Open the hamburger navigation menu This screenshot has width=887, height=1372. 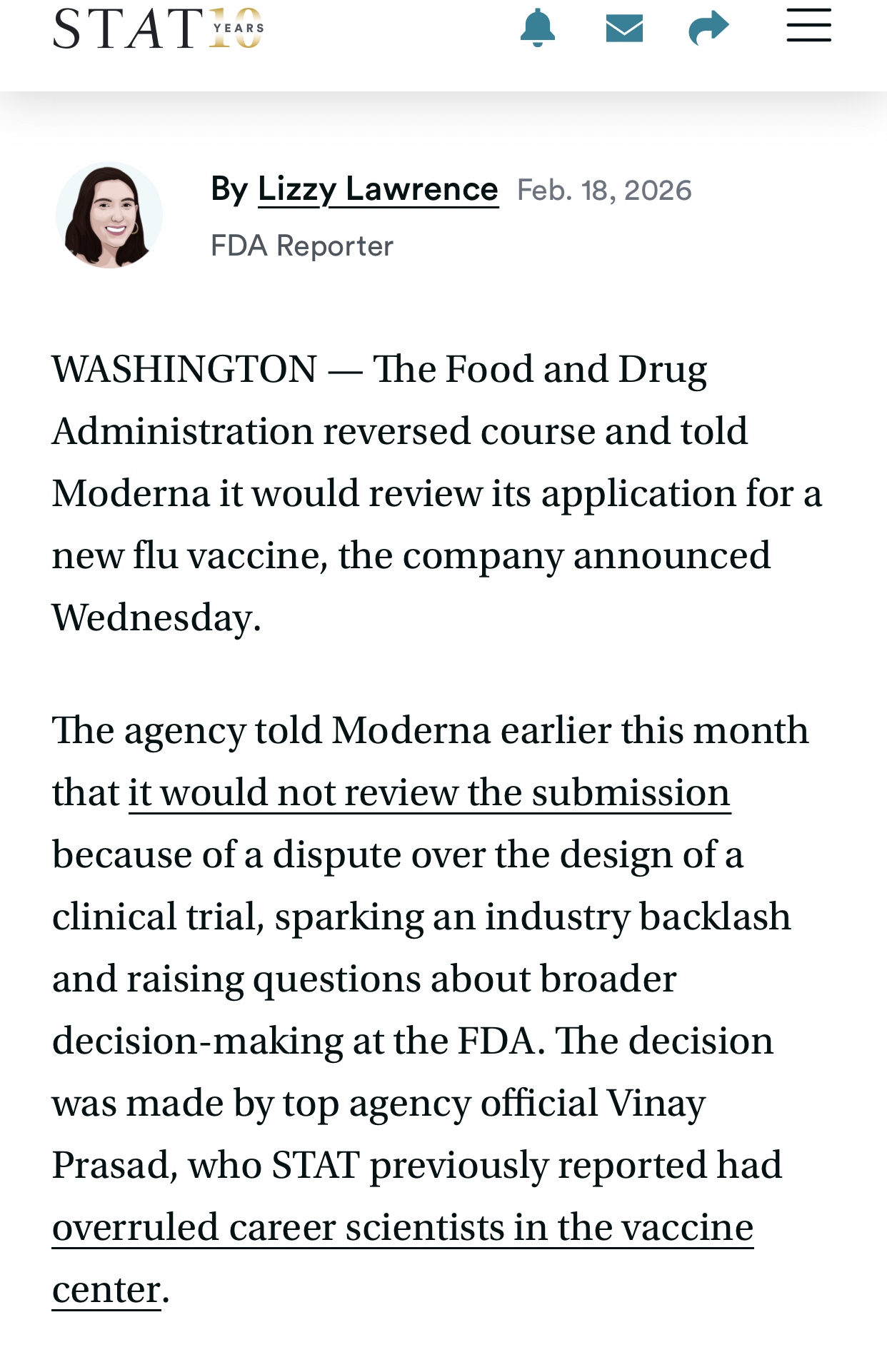tap(808, 26)
